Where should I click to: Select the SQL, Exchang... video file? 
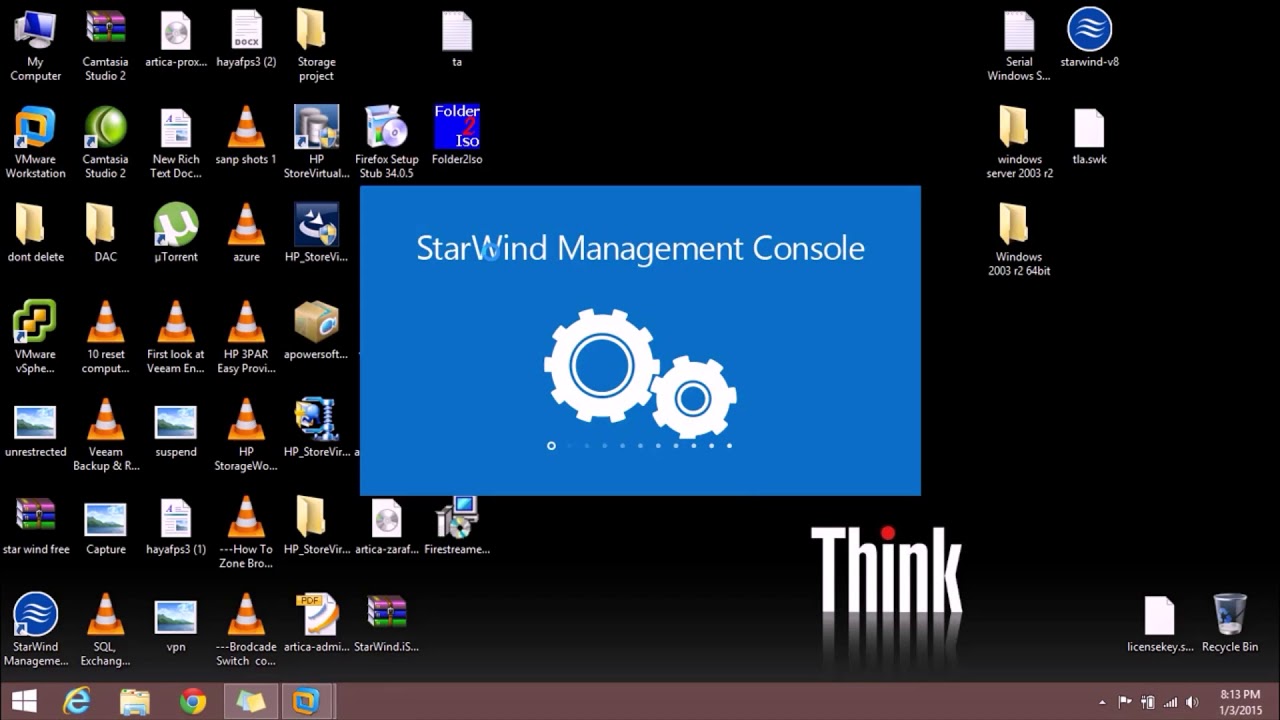(x=105, y=630)
